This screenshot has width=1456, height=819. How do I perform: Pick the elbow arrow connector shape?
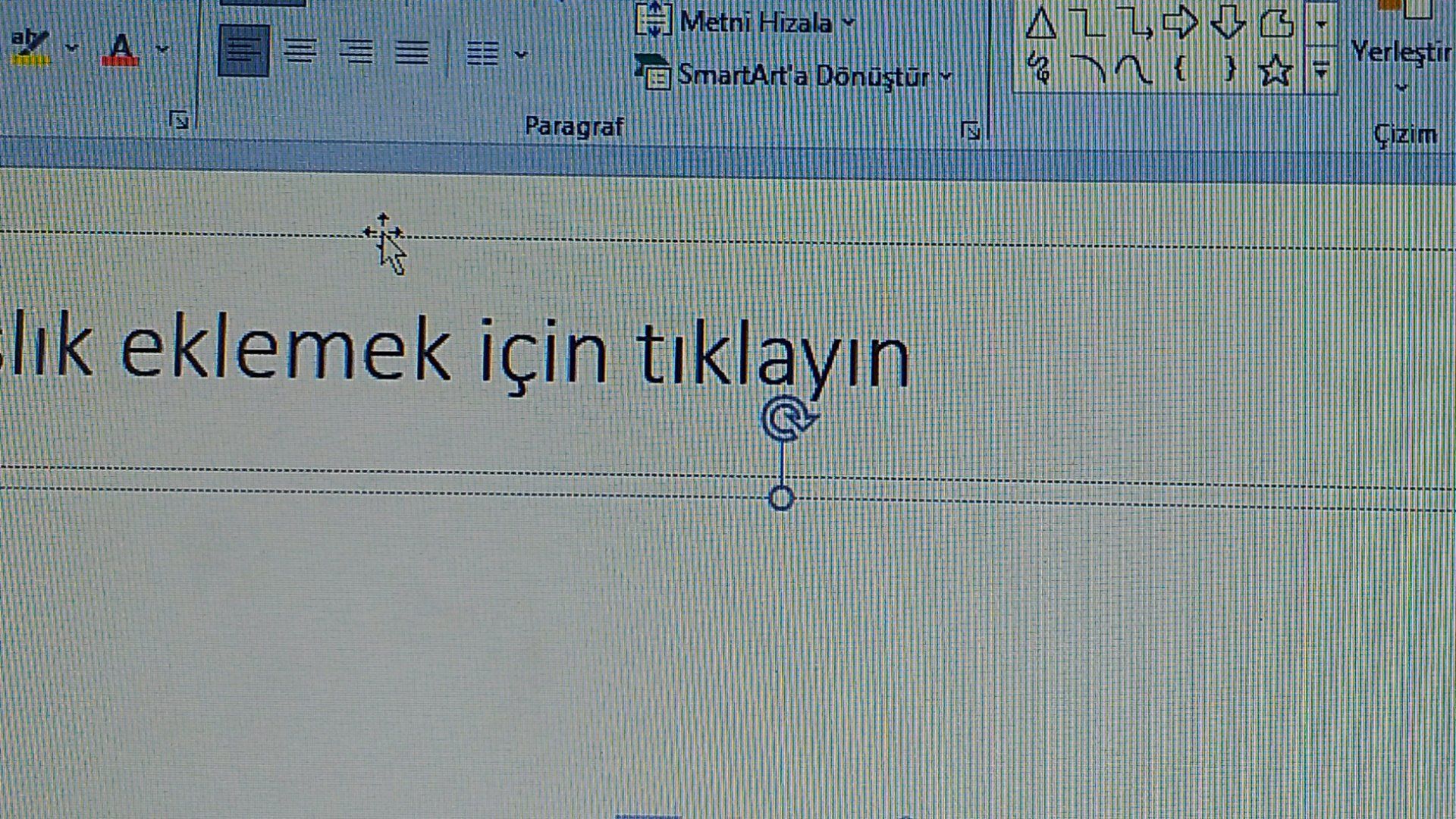click(1135, 24)
